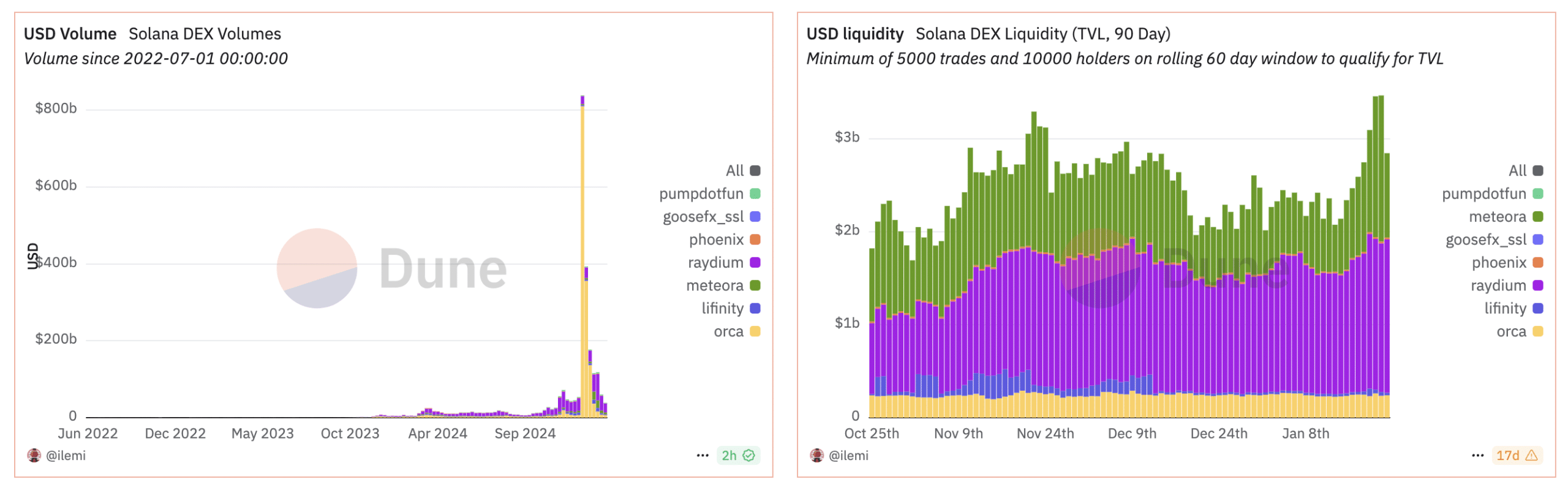
Task: Open the @ilemi author link under liquidity chart
Action: pos(848,455)
